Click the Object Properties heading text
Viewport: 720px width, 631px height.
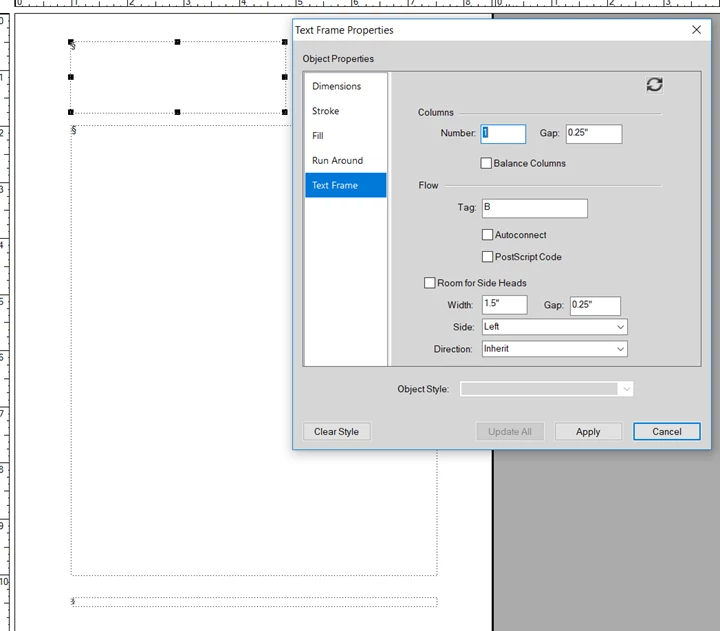coord(338,59)
